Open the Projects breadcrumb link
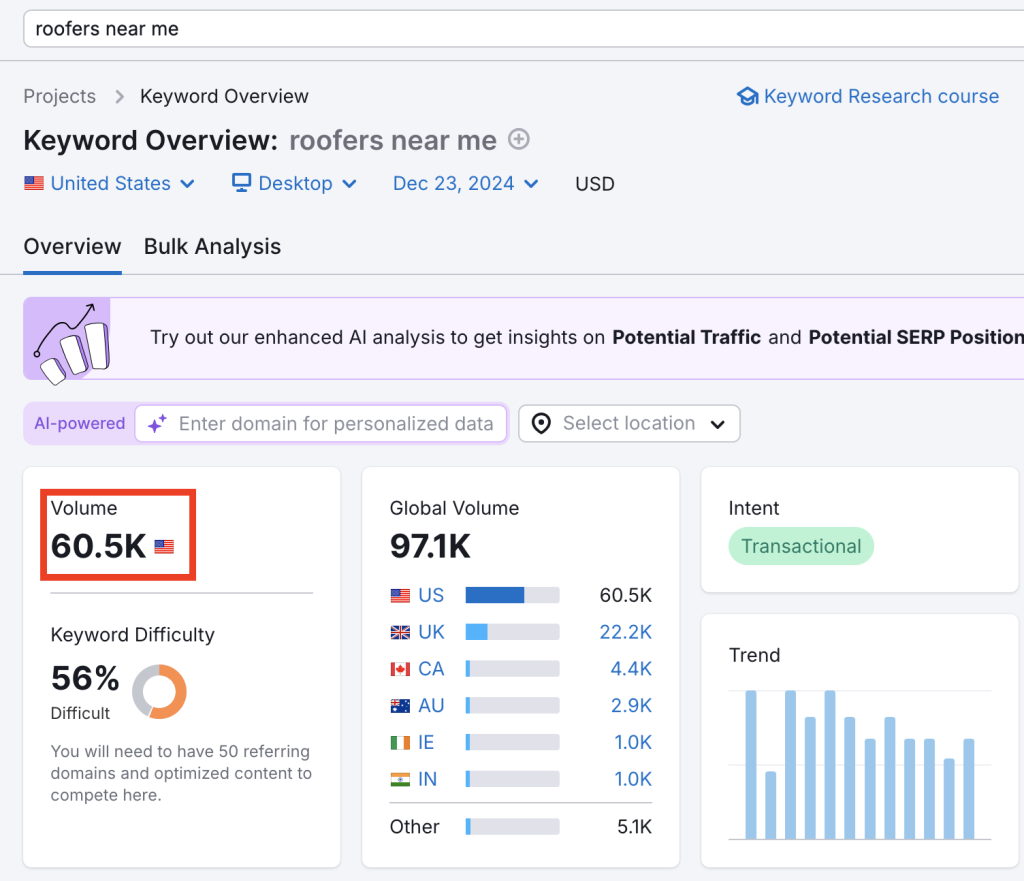The width and height of the screenshot is (1024, 881). click(59, 96)
